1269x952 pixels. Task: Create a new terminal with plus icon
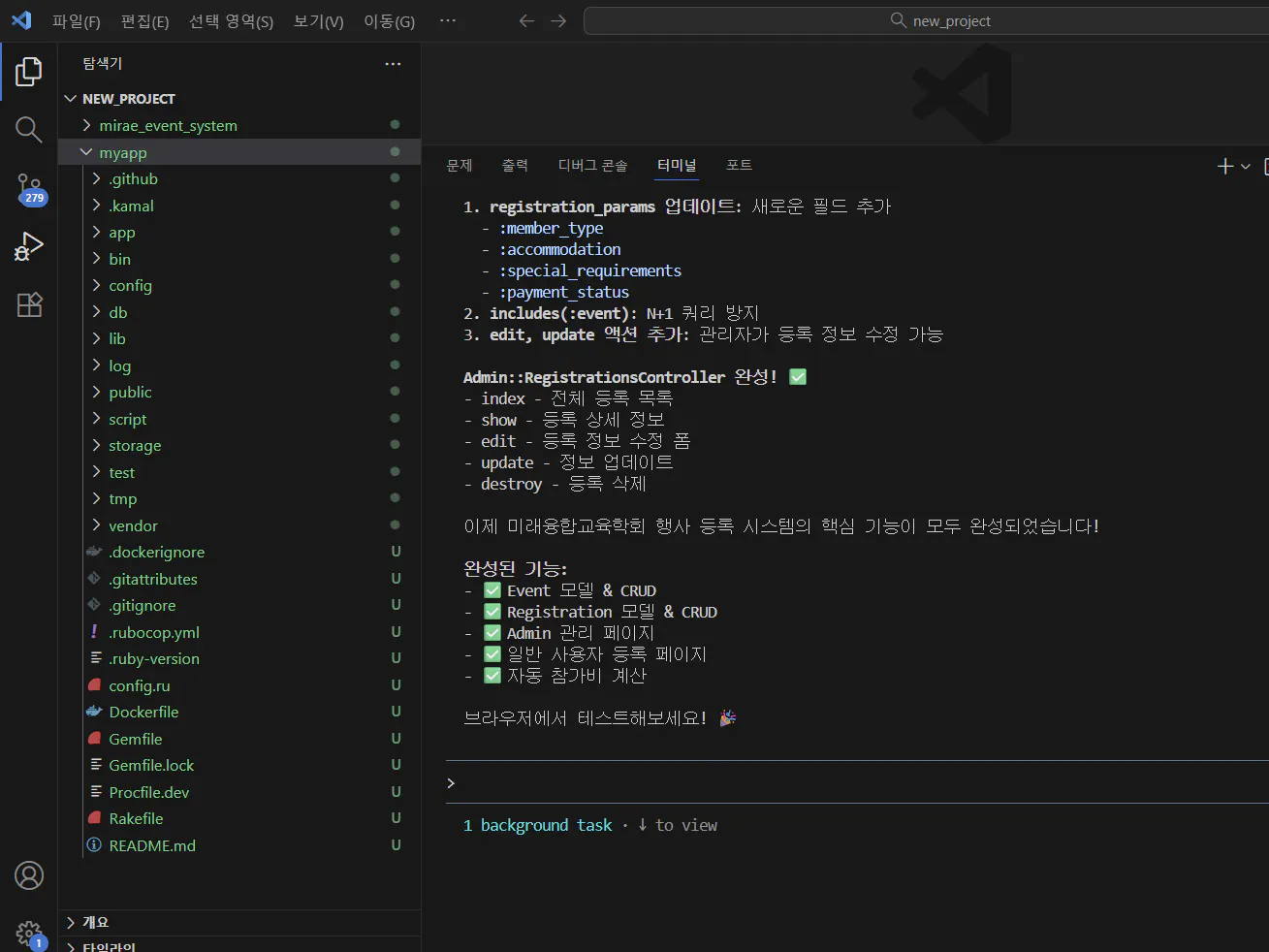(1225, 166)
